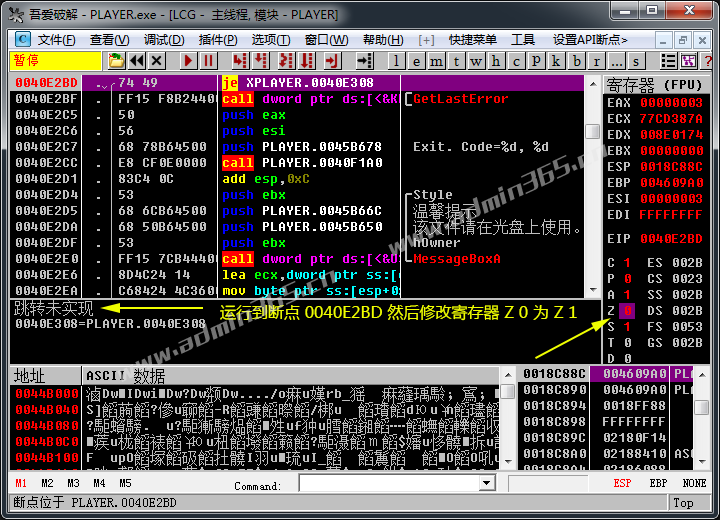Open the Source window via the 's' button
720x520 pixels.
click(636, 61)
